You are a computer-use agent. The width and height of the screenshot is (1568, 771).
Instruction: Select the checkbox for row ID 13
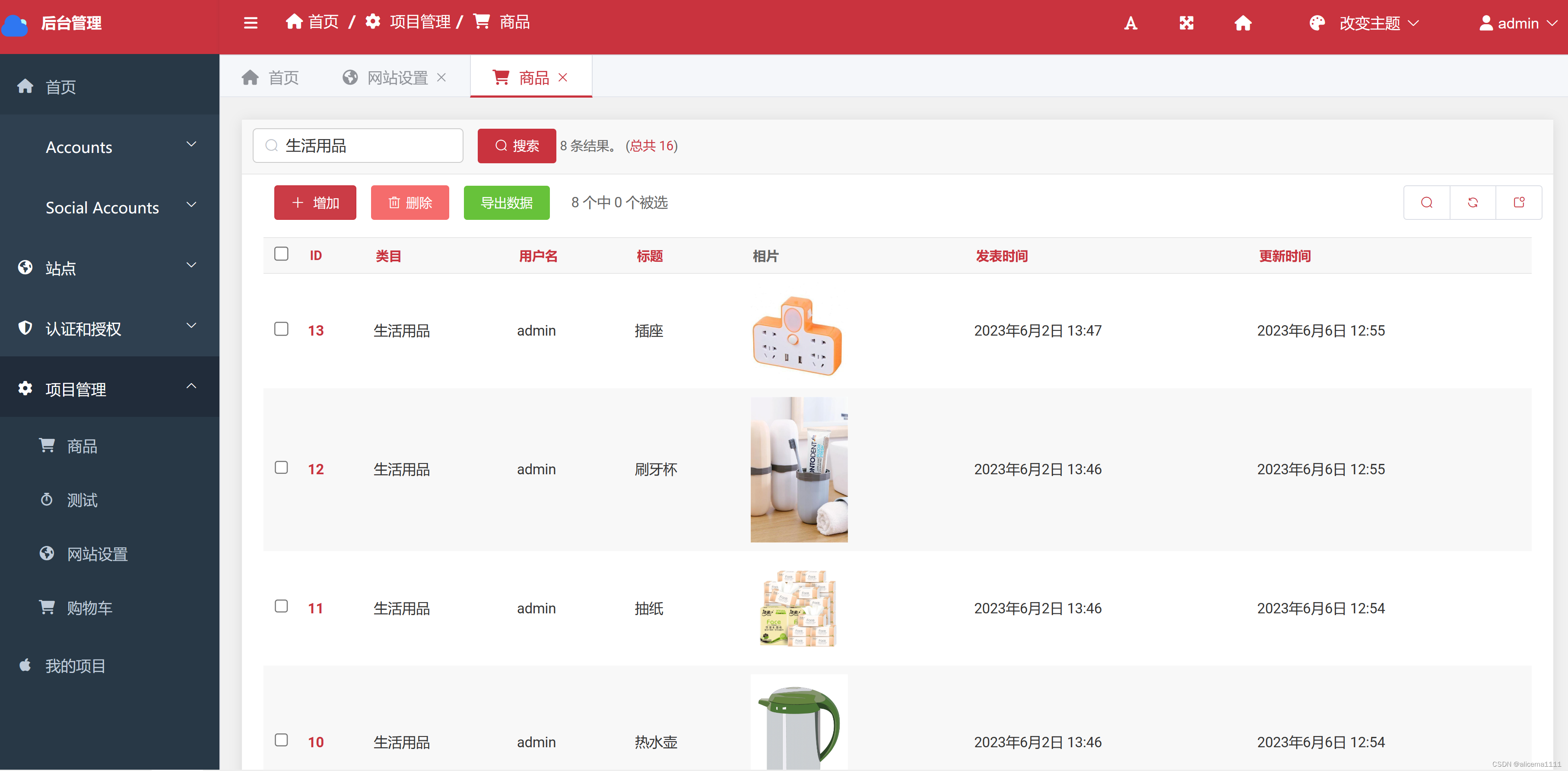(281, 329)
